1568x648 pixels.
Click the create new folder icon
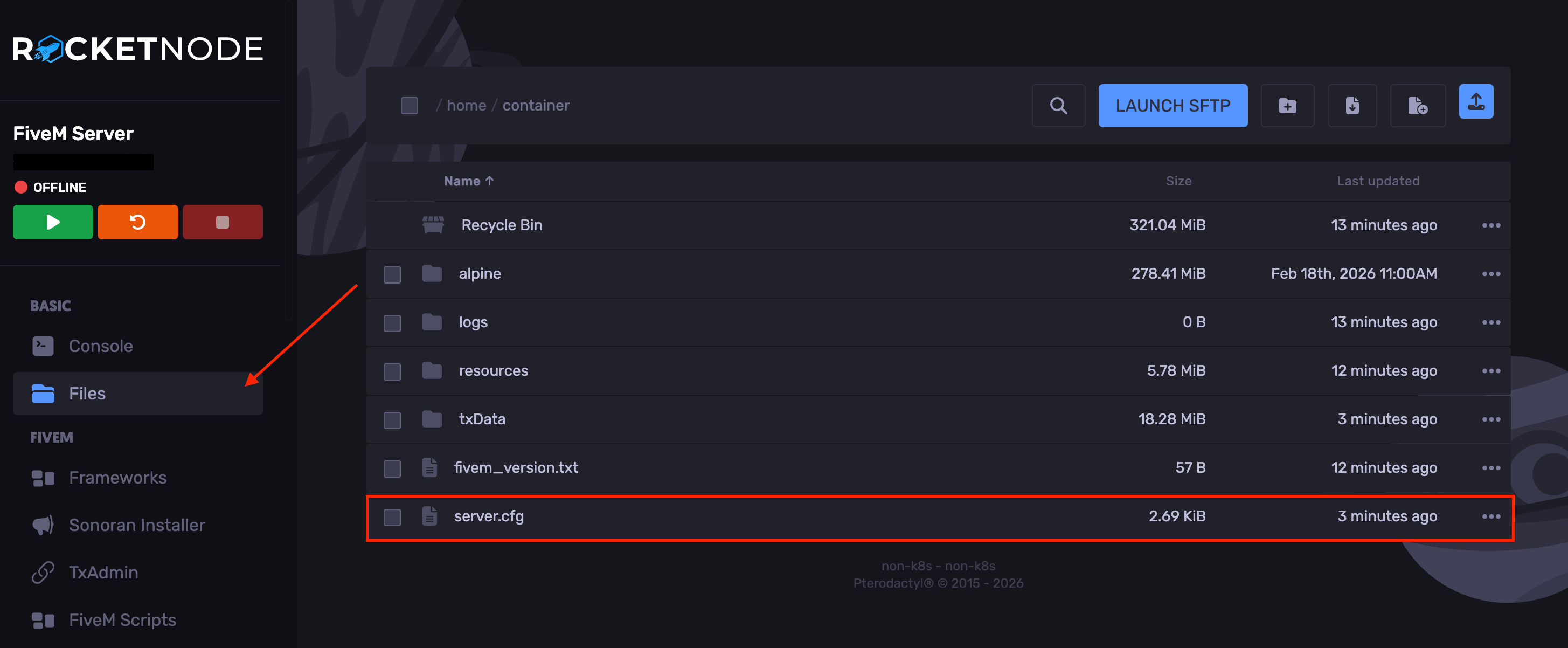tap(1287, 105)
